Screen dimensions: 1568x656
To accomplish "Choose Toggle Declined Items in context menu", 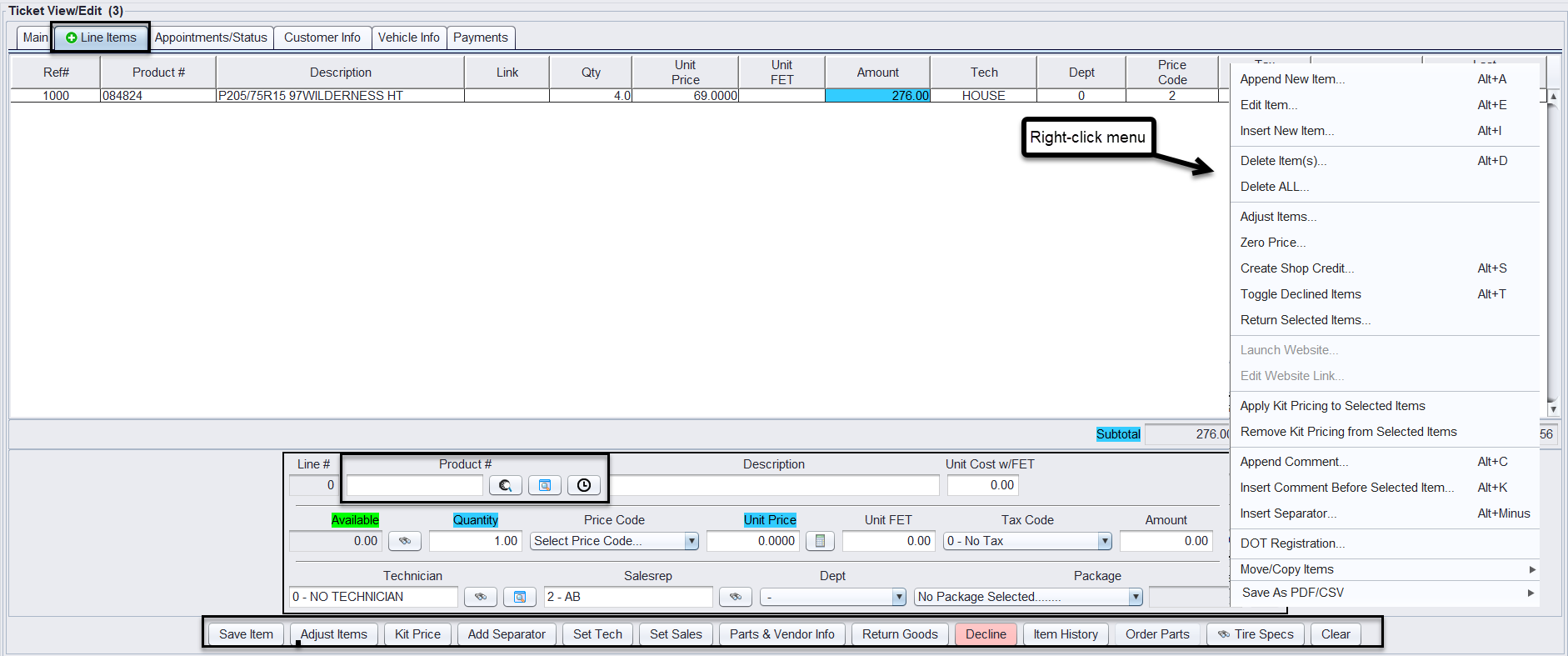I will coord(1301,294).
